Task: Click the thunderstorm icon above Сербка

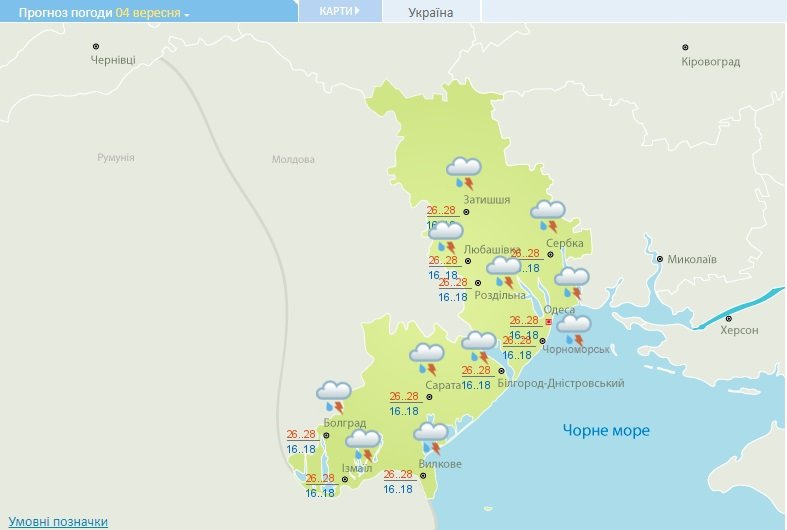Action: point(548,216)
